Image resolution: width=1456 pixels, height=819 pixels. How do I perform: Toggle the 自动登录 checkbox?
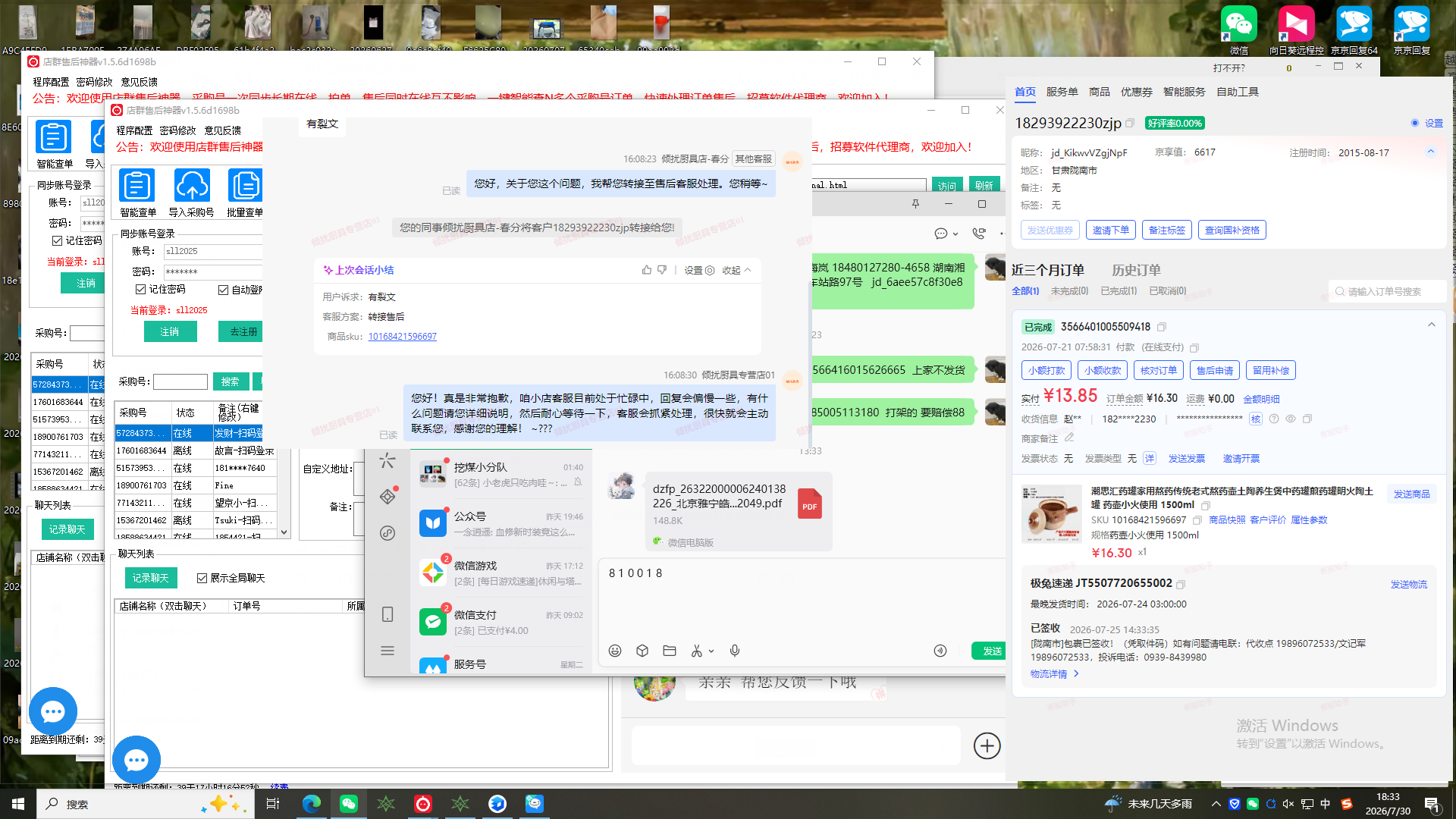pos(224,290)
